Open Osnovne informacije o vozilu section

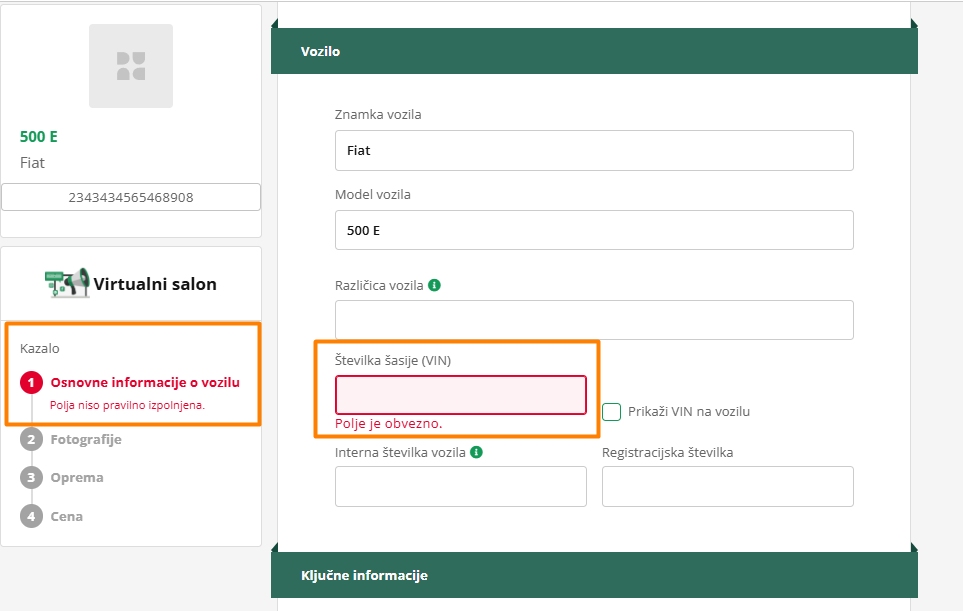[145, 382]
